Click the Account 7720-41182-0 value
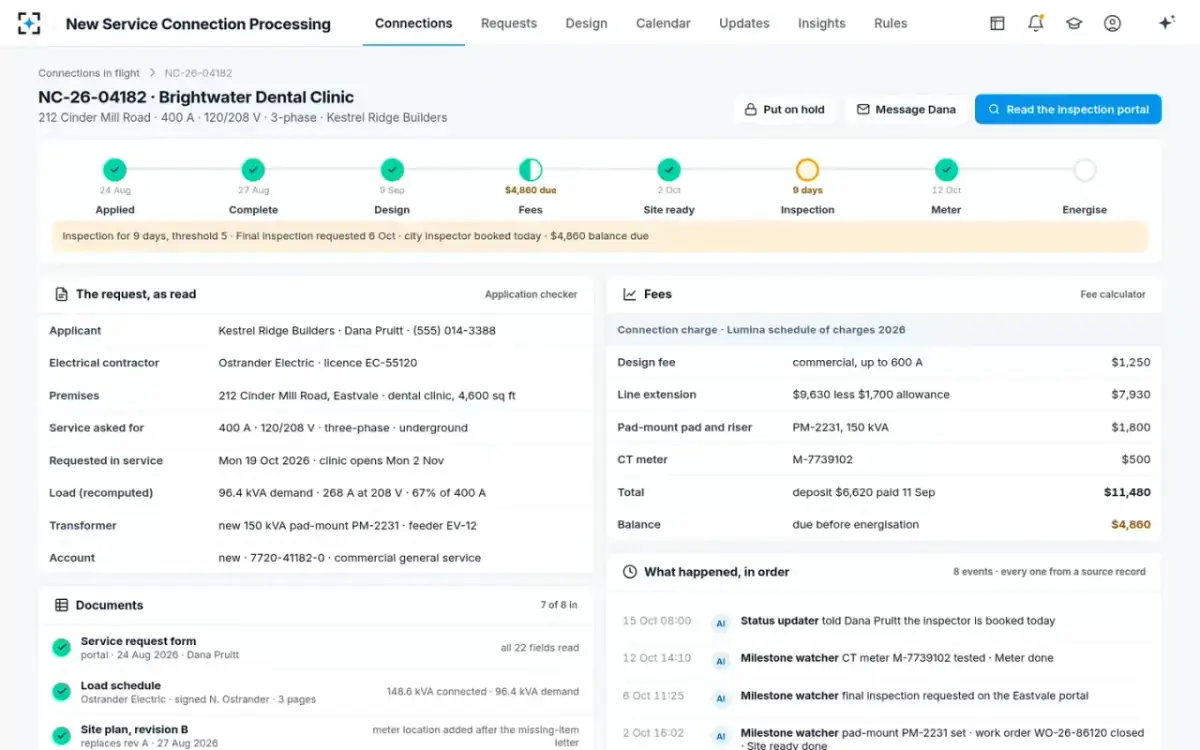1200x750 pixels. 349,558
